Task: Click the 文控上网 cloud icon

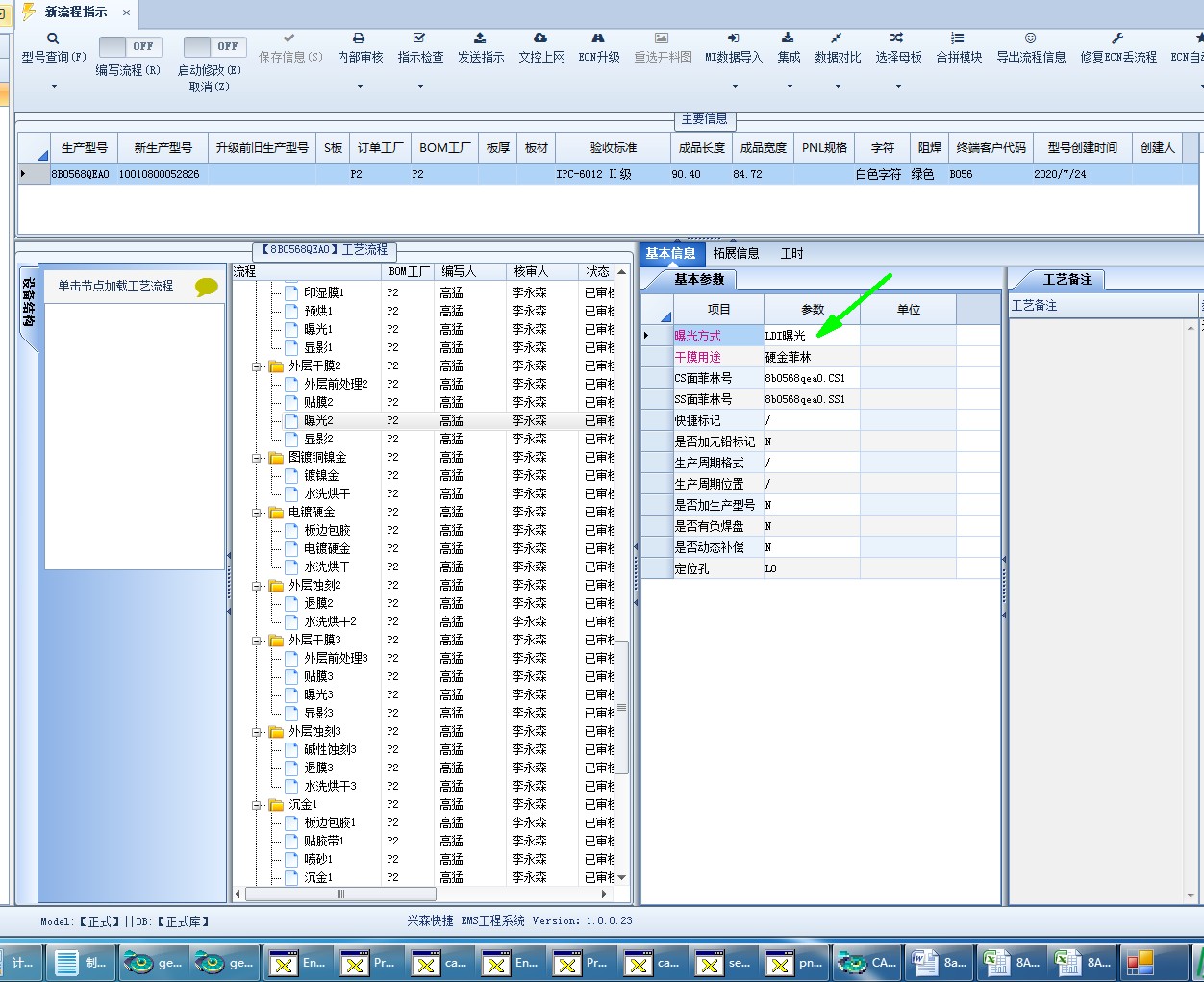Action: pyautogui.click(x=540, y=38)
